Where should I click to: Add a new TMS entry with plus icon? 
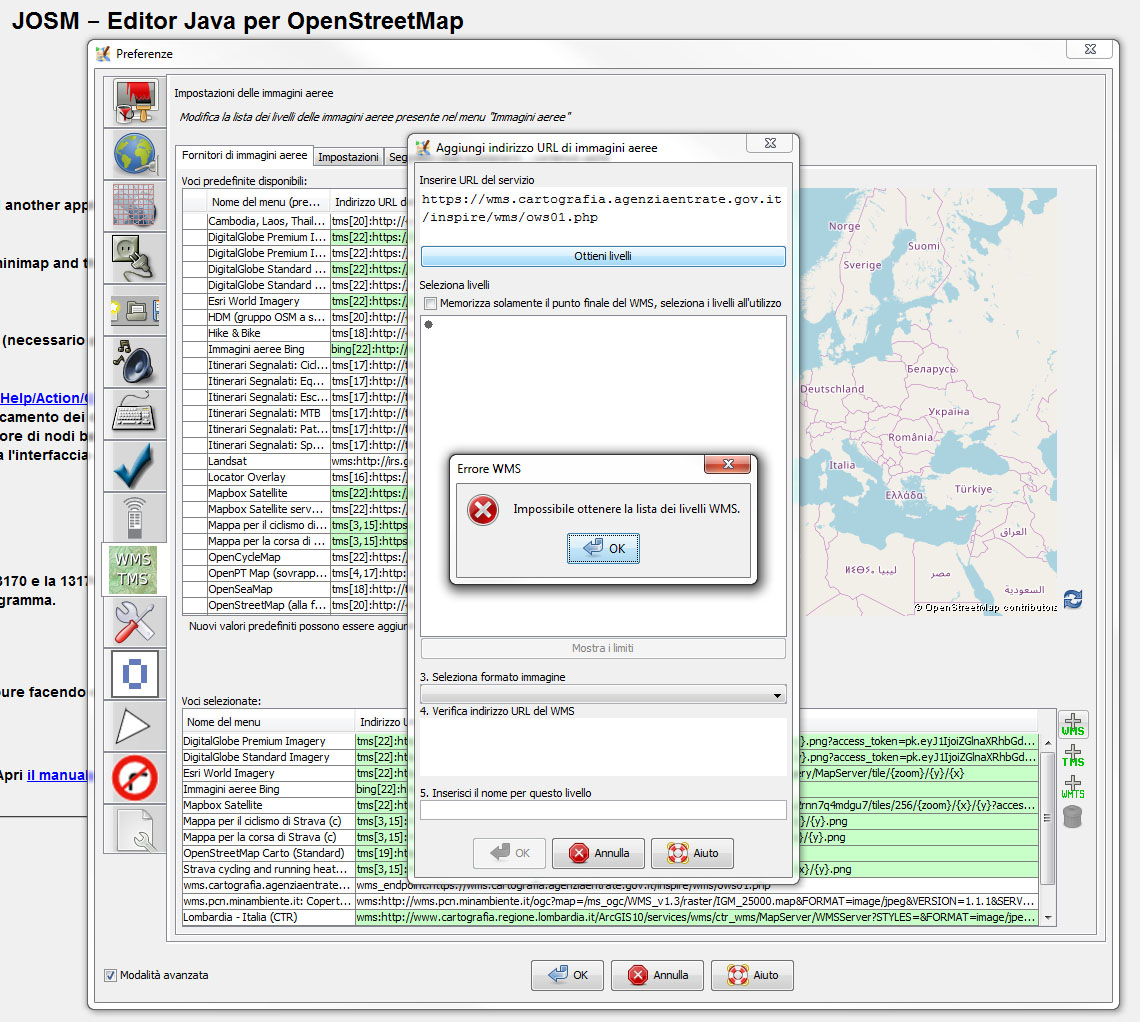pos(1072,755)
